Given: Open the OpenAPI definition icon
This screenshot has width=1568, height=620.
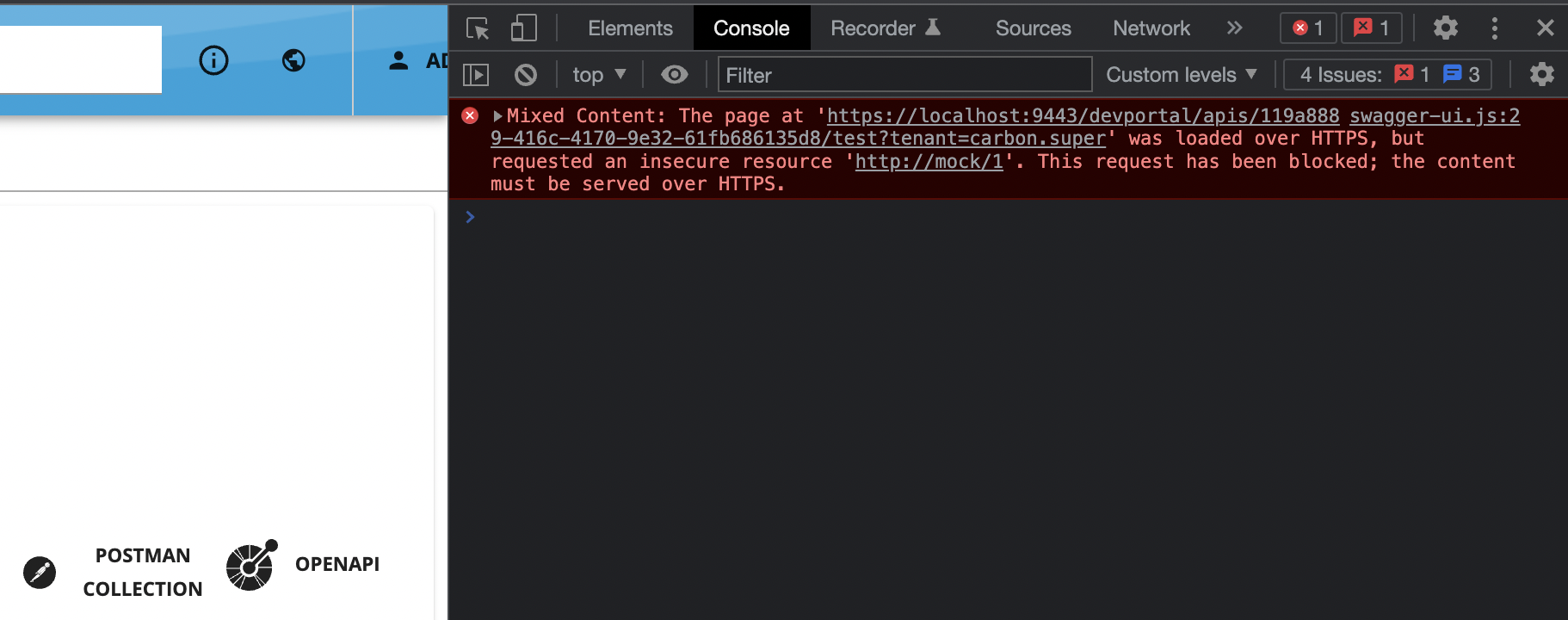Looking at the screenshot, I should pos(250,566).
